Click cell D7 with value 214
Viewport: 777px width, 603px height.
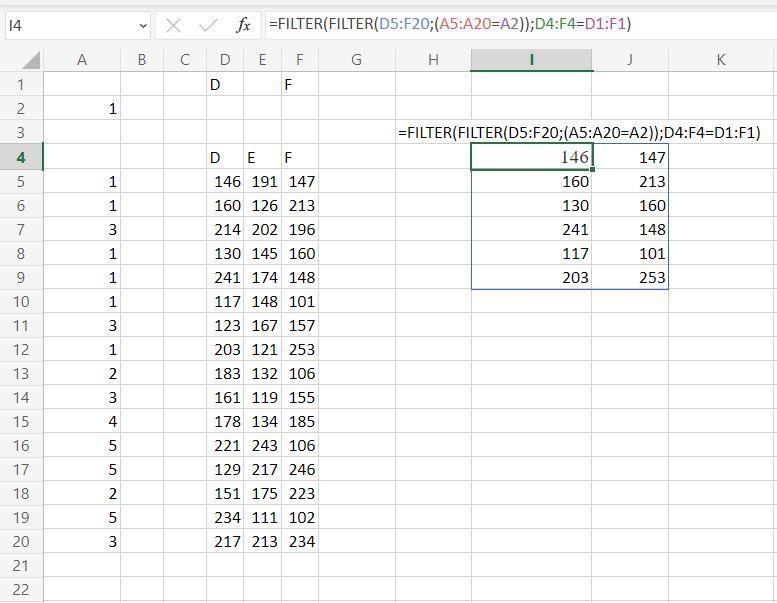pyautogui.click(x=225, y=229)
